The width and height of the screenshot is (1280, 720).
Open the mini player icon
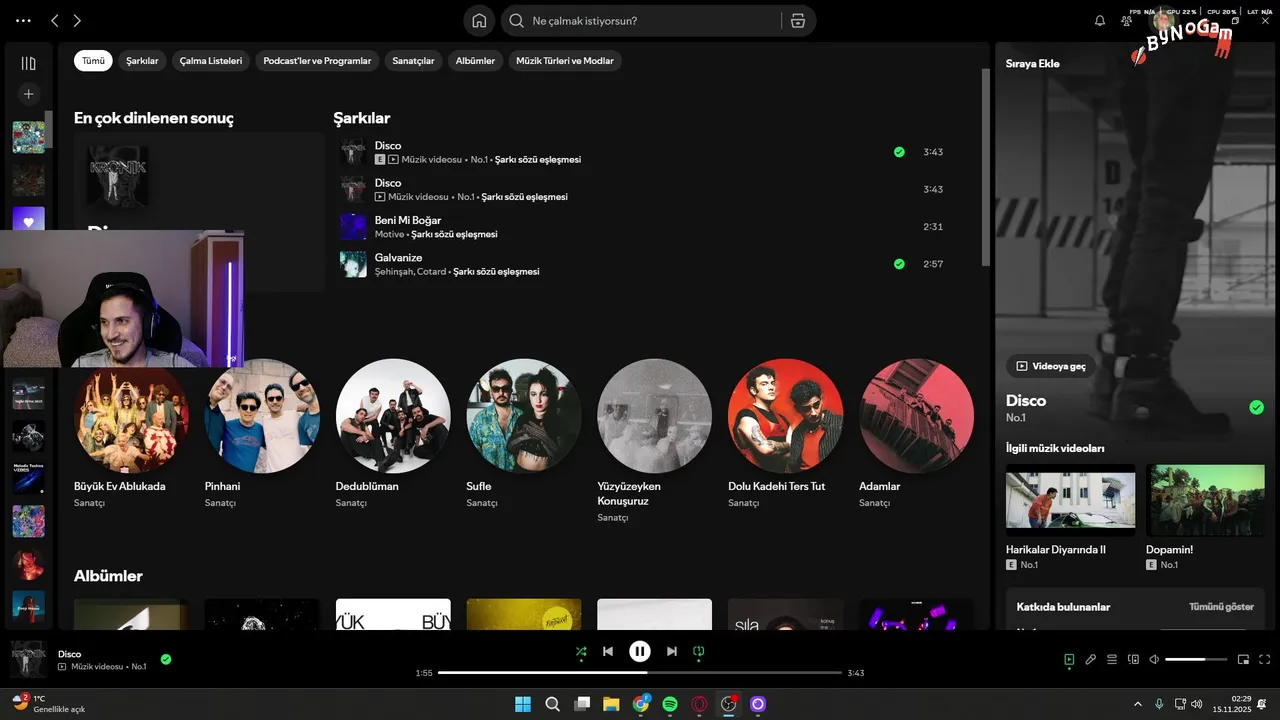click(1244, 659)
